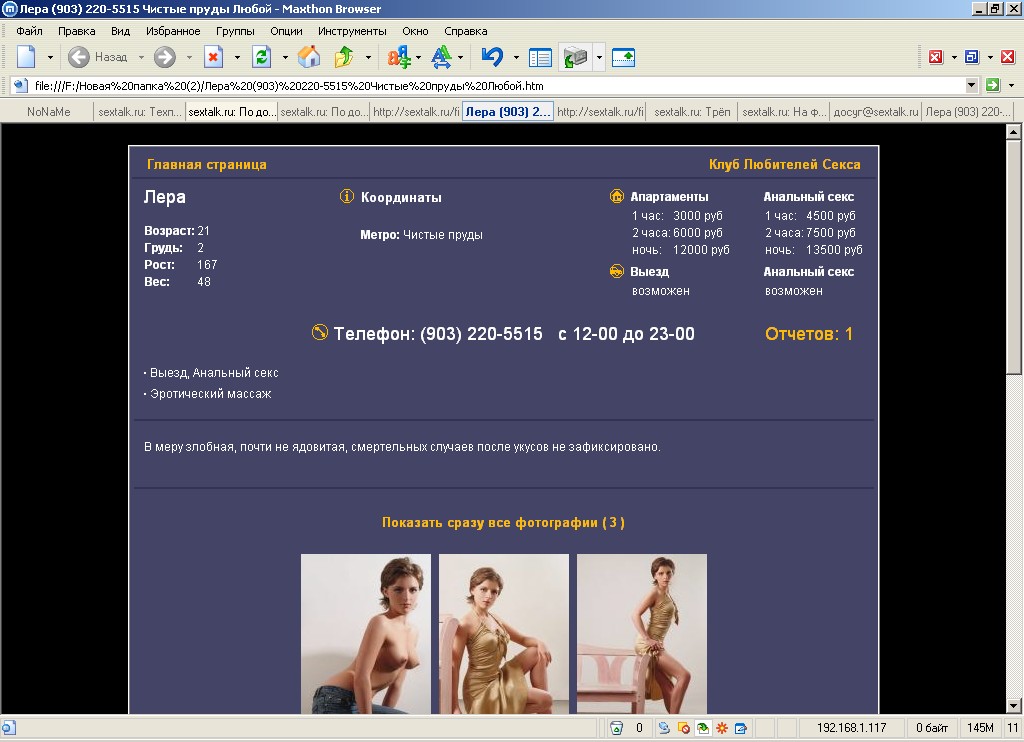
Task: Click the Главная страница link
Action: pyautogui.click(x=207, y=165)
